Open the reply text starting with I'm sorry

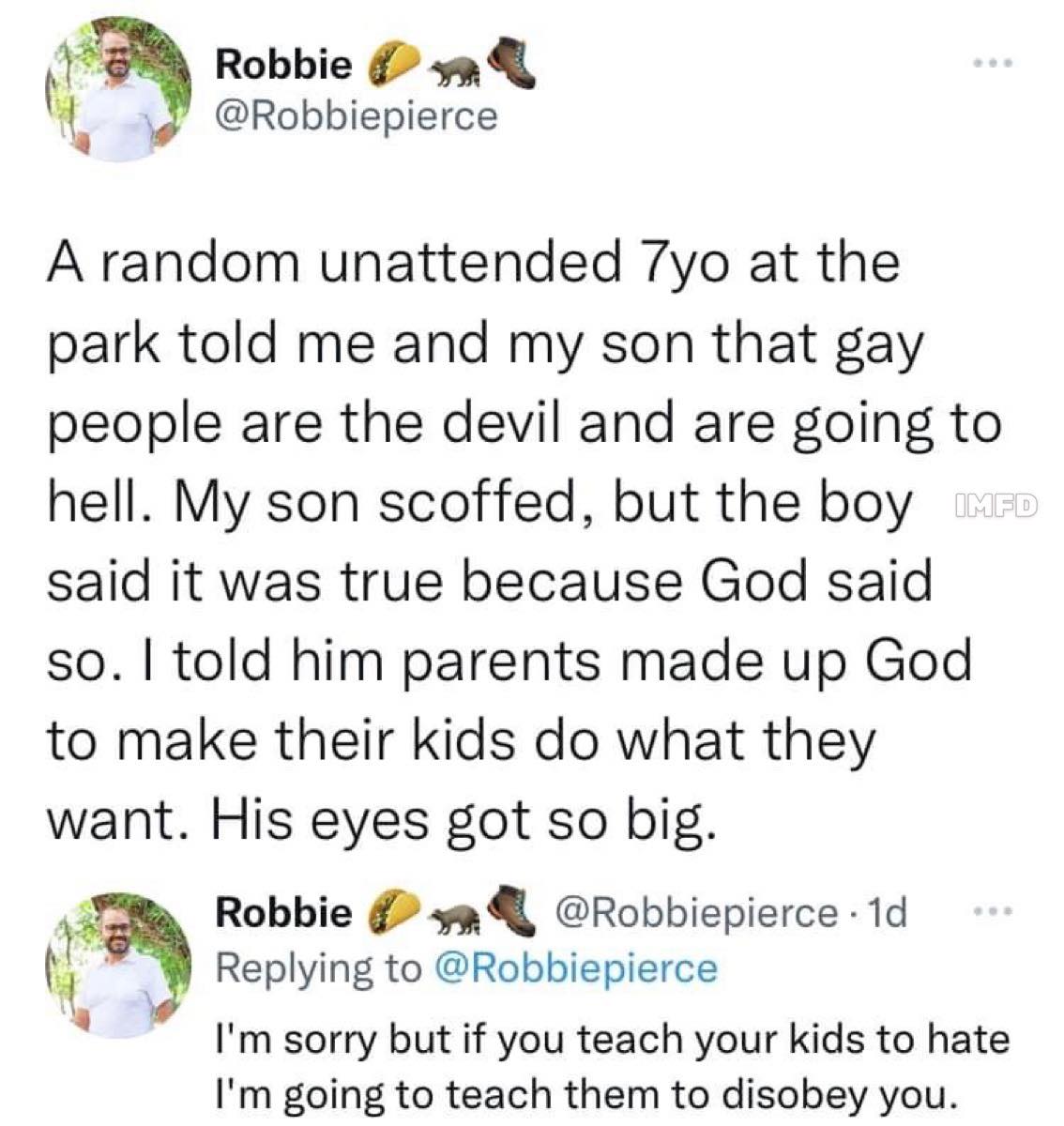(612, 1067)
